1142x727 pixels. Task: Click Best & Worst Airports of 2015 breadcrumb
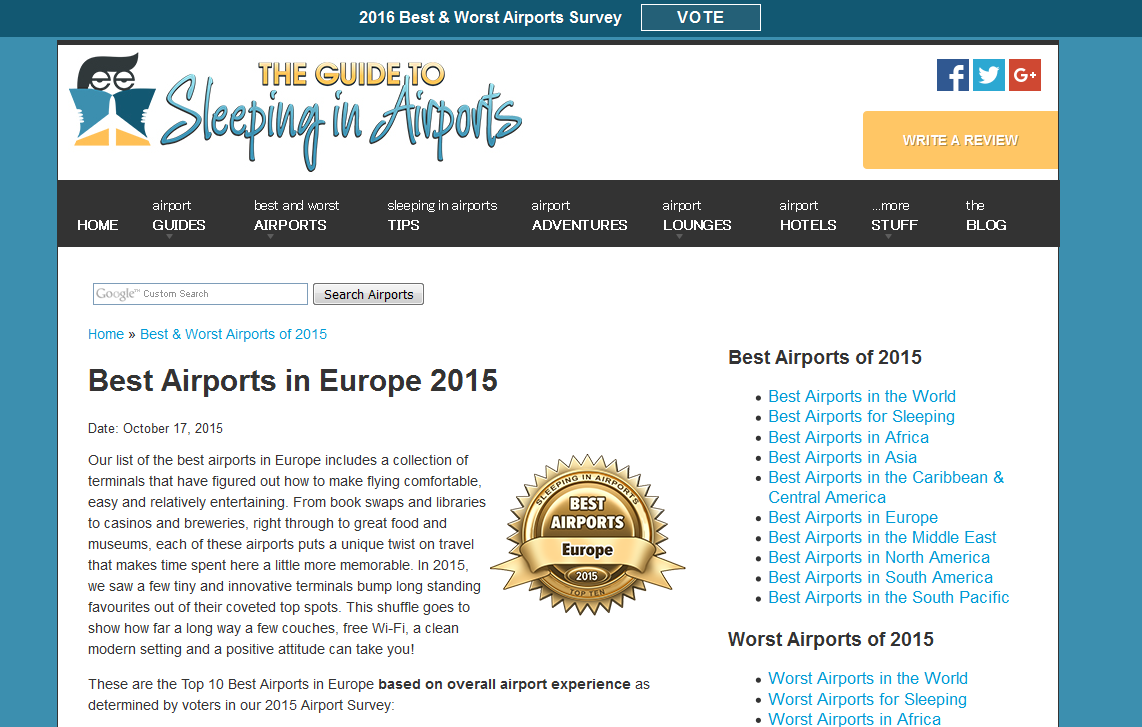point(233,334)
